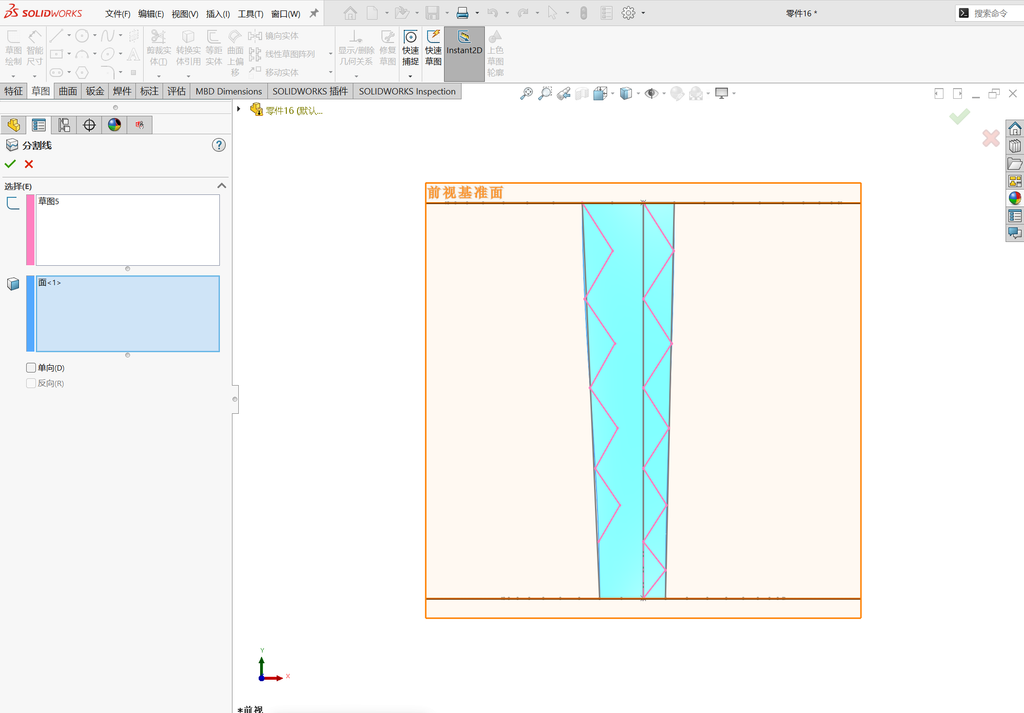Open SOLIDWORKS Resources home task pane
Image resolution: width=1024 pixels, height=713 pixels.
[x=1015, y=128]
